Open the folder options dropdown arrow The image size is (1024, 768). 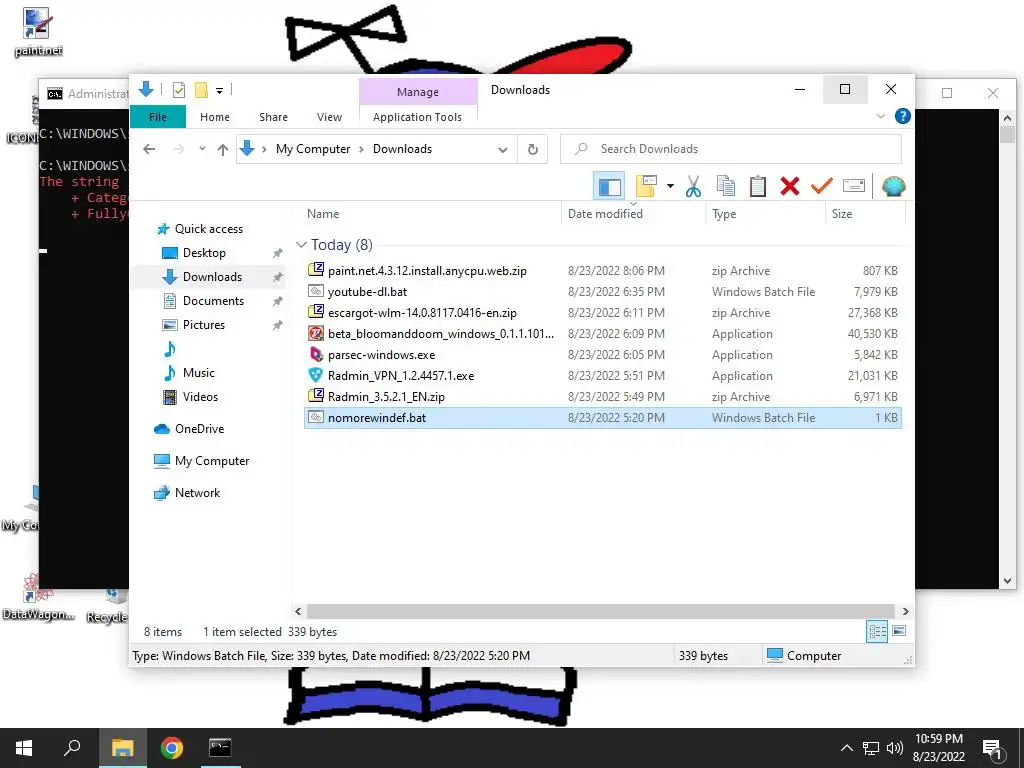670,187
